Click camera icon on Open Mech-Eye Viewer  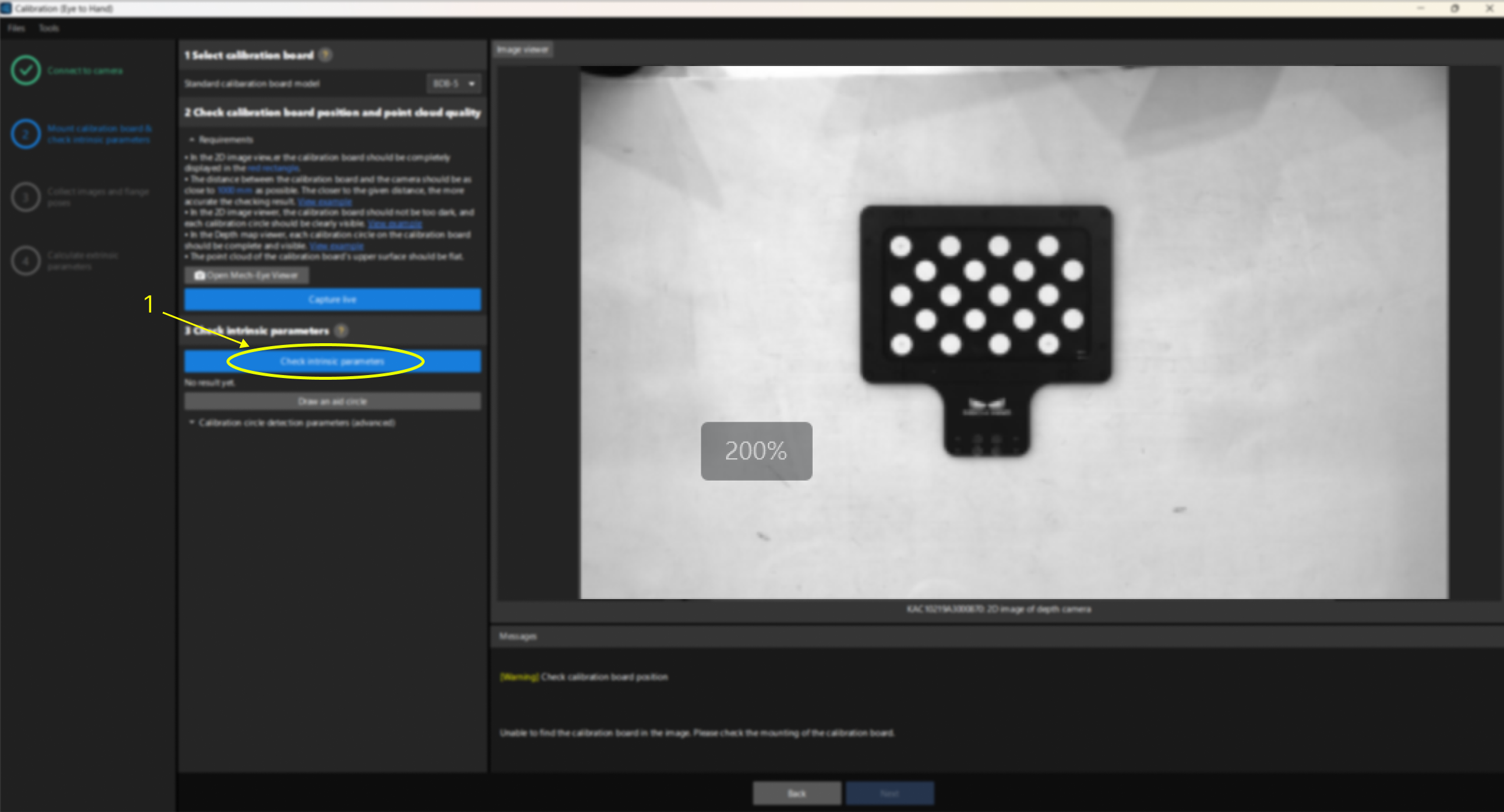coord(199,275)
